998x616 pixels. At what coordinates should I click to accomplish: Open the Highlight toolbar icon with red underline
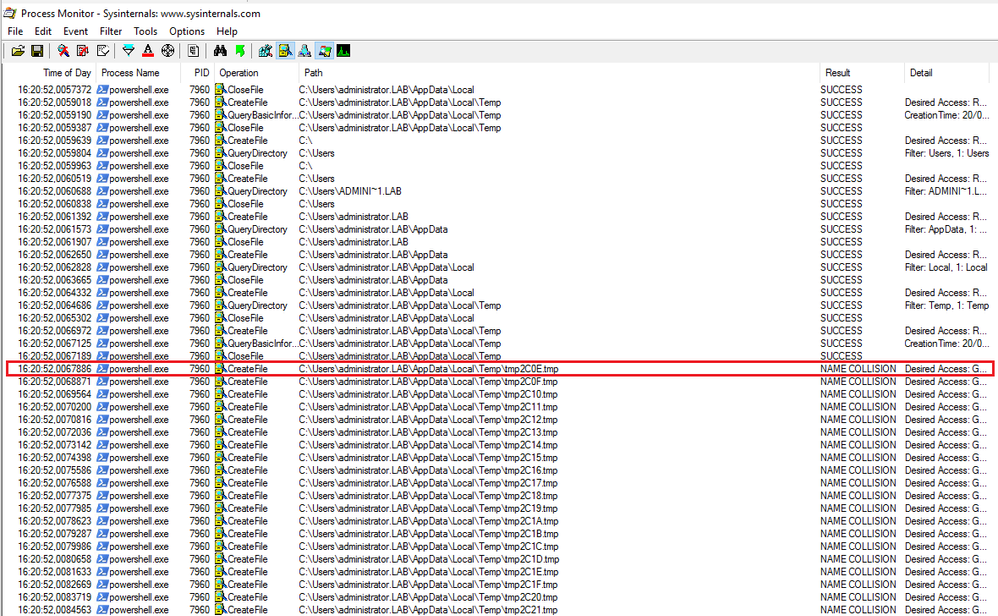pyautogui.click(x=148, y=51)
